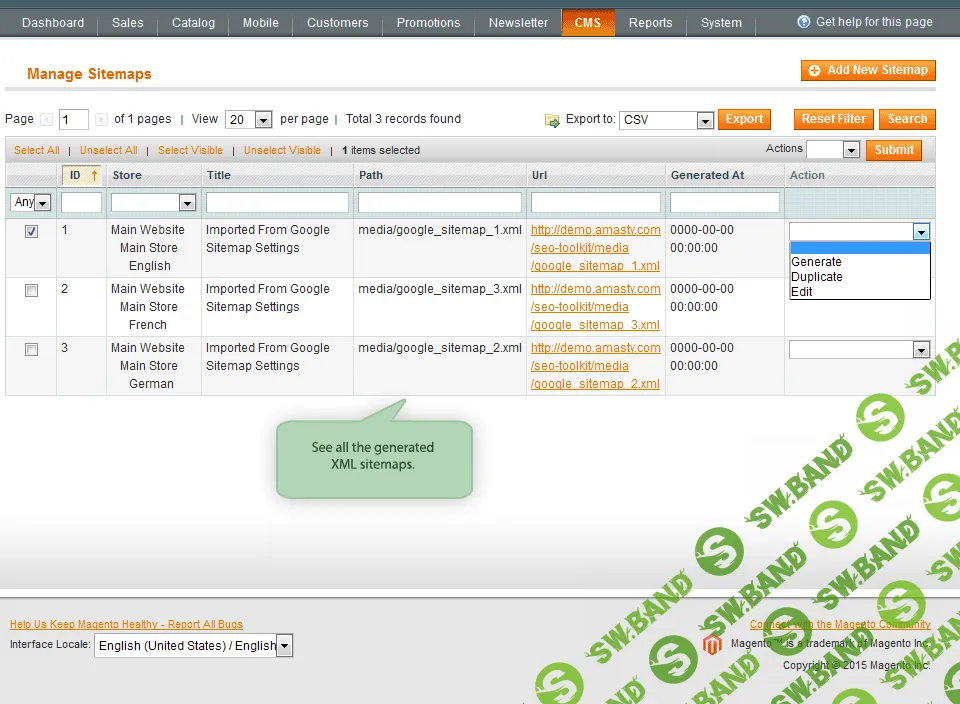Click the next page arrow in pagination
Screen dimensions: 960x704
[99, 118]
